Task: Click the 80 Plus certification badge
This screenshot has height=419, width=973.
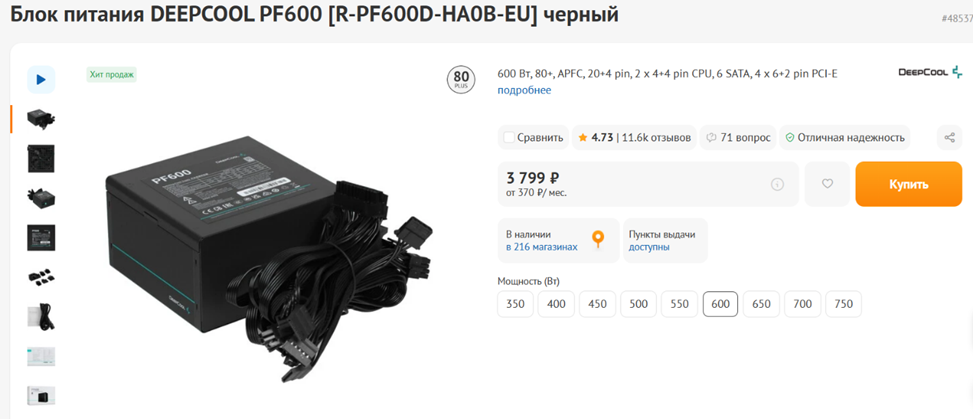Action: click(x=461, y=79)
